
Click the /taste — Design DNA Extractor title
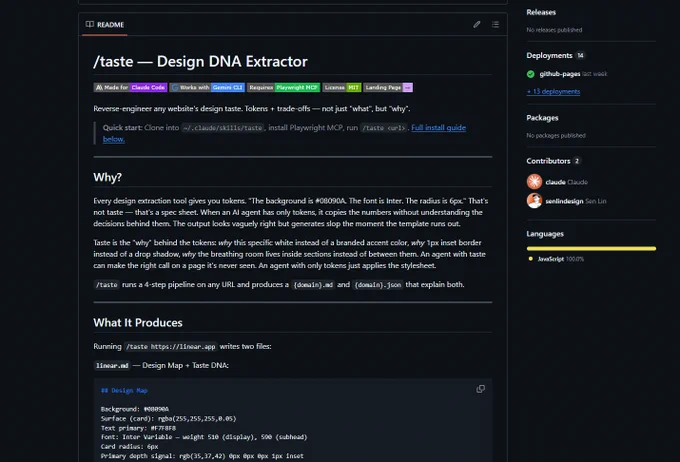200,61
